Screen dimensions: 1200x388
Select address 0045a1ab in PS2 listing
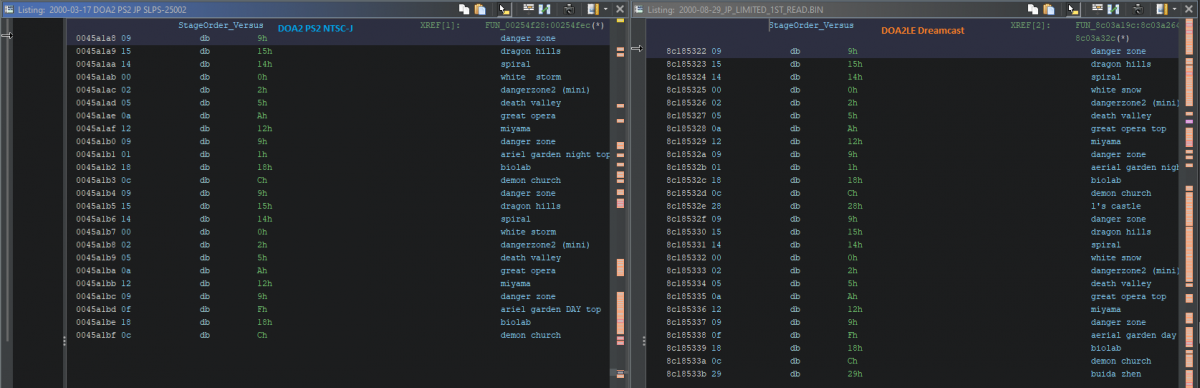[96, 76]
